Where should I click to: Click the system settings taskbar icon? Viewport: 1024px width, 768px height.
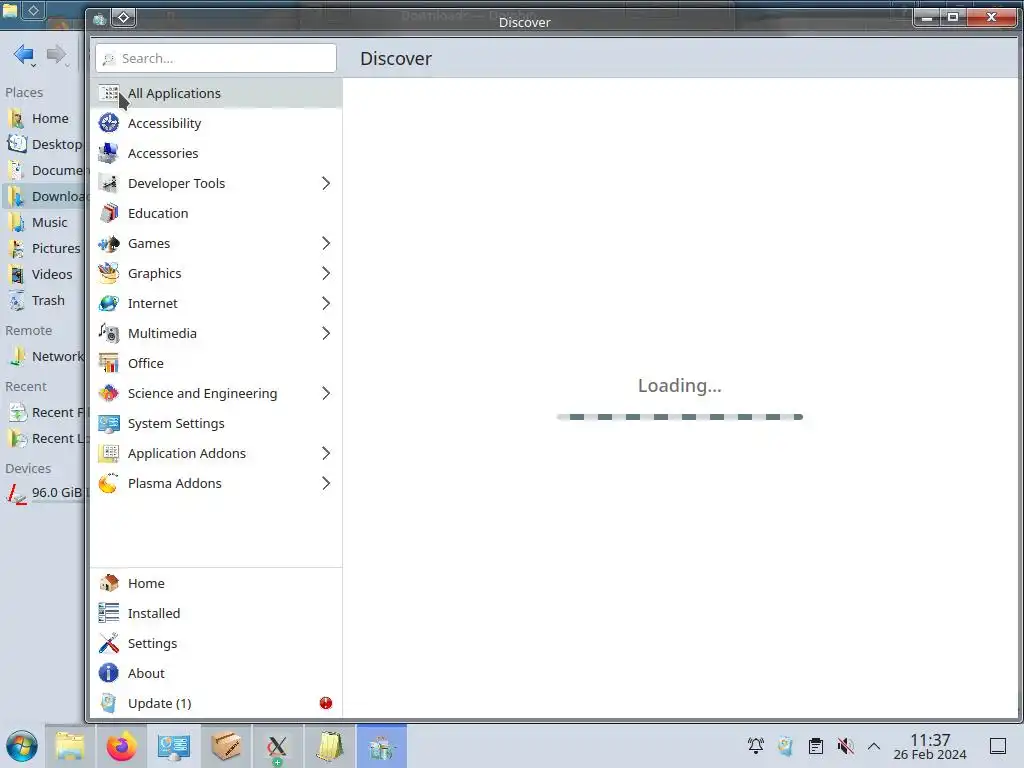pyautogui.click(x=173, y=746)
